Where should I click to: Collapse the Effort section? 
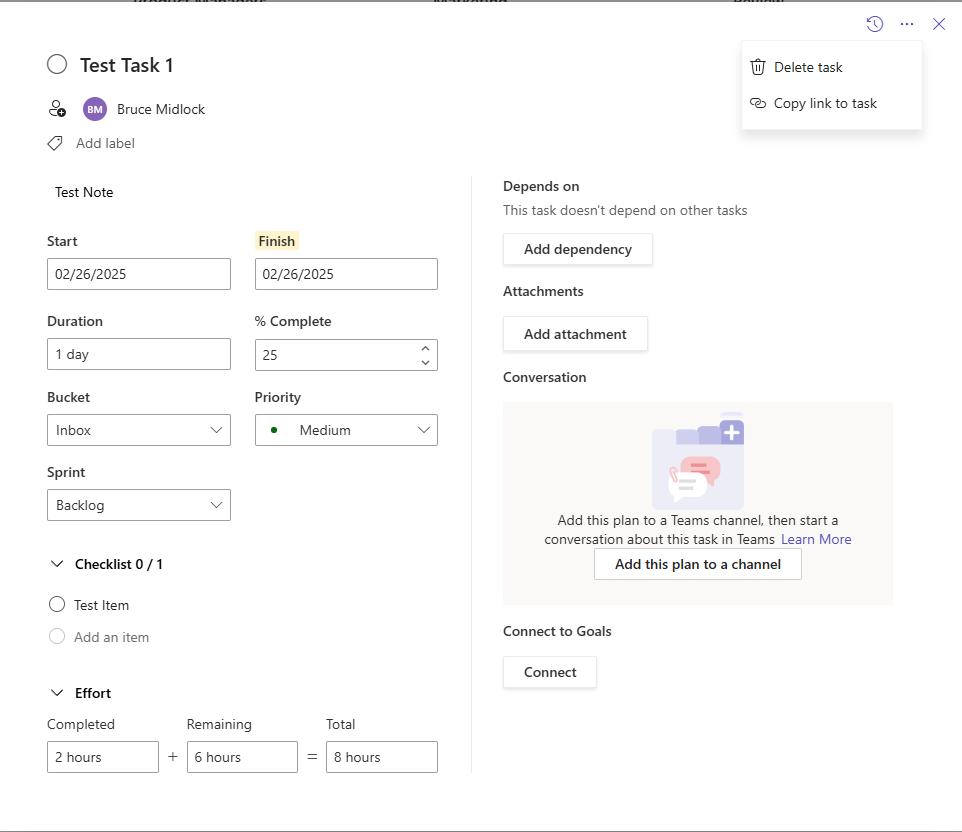[57, 692]
